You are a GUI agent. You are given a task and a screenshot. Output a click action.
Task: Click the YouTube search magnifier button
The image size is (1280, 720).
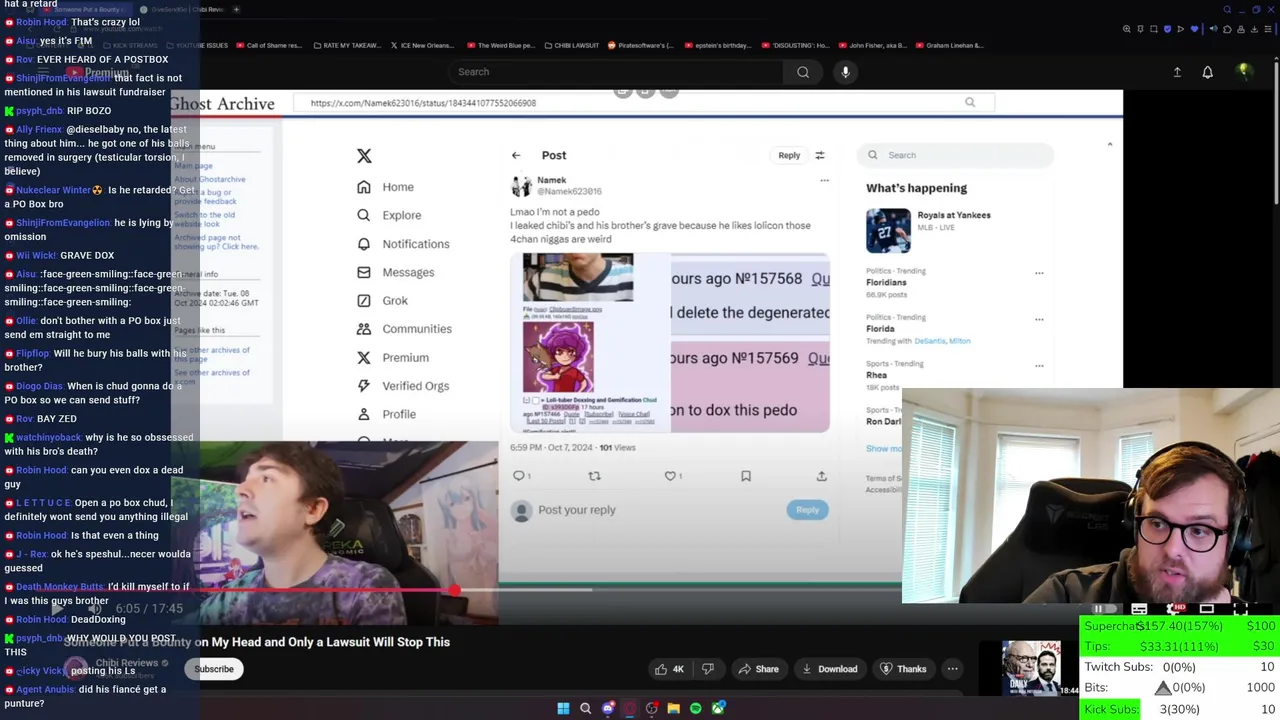click(x=803, y=72)
